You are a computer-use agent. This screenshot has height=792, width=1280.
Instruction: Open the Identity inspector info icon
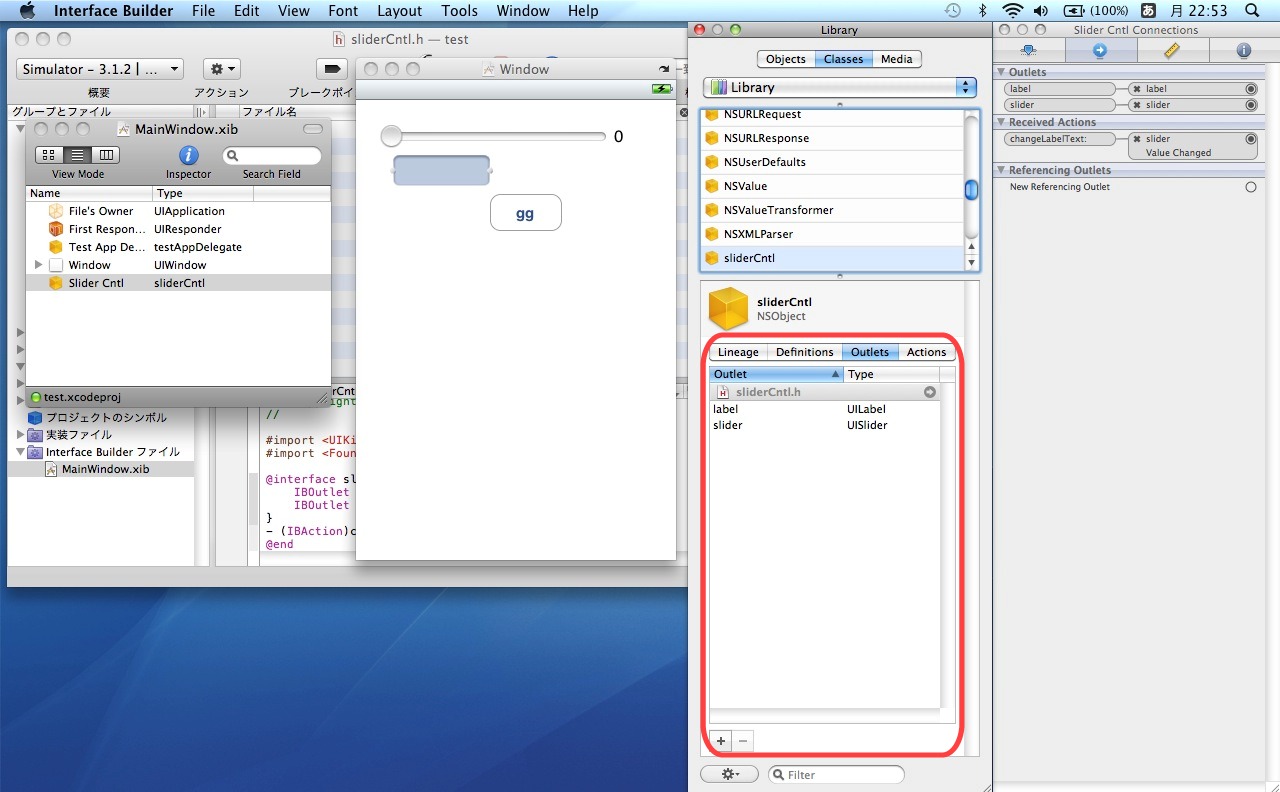tap(1244, 50)
